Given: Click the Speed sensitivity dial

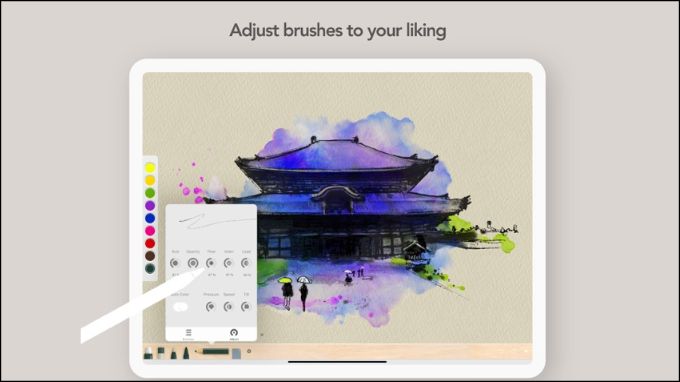Looking at the screenshot, I should point(229,307).
